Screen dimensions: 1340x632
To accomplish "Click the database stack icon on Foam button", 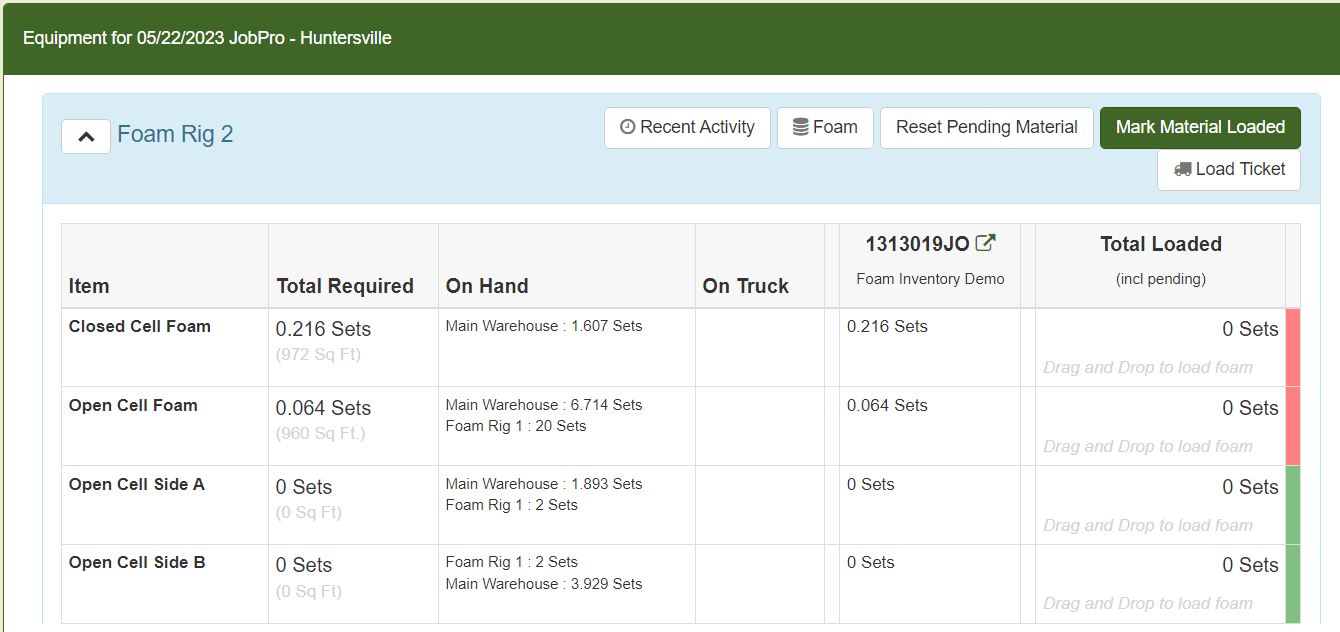I will 800,127.
